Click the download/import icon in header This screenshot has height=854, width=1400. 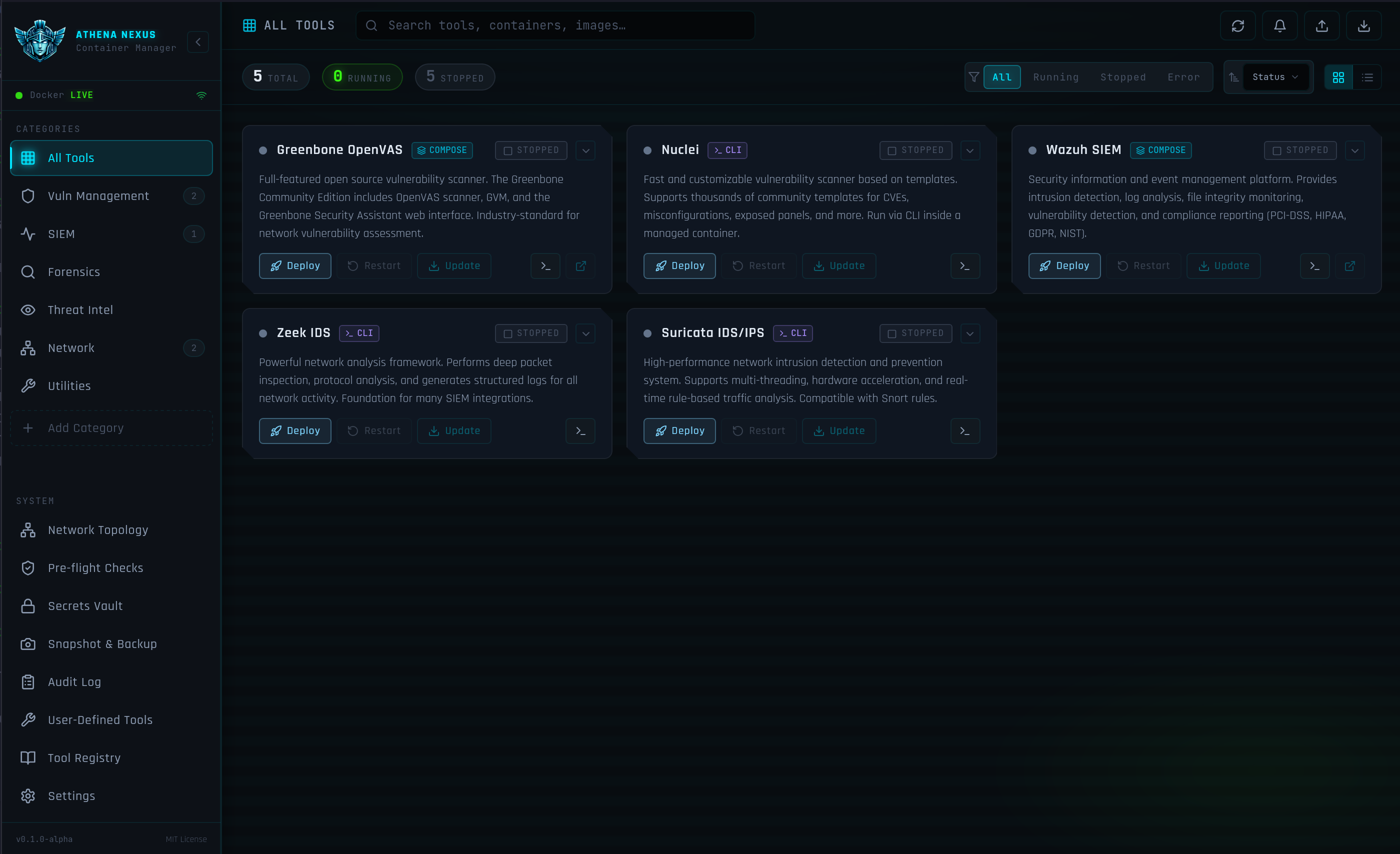tap(1363, 25)
